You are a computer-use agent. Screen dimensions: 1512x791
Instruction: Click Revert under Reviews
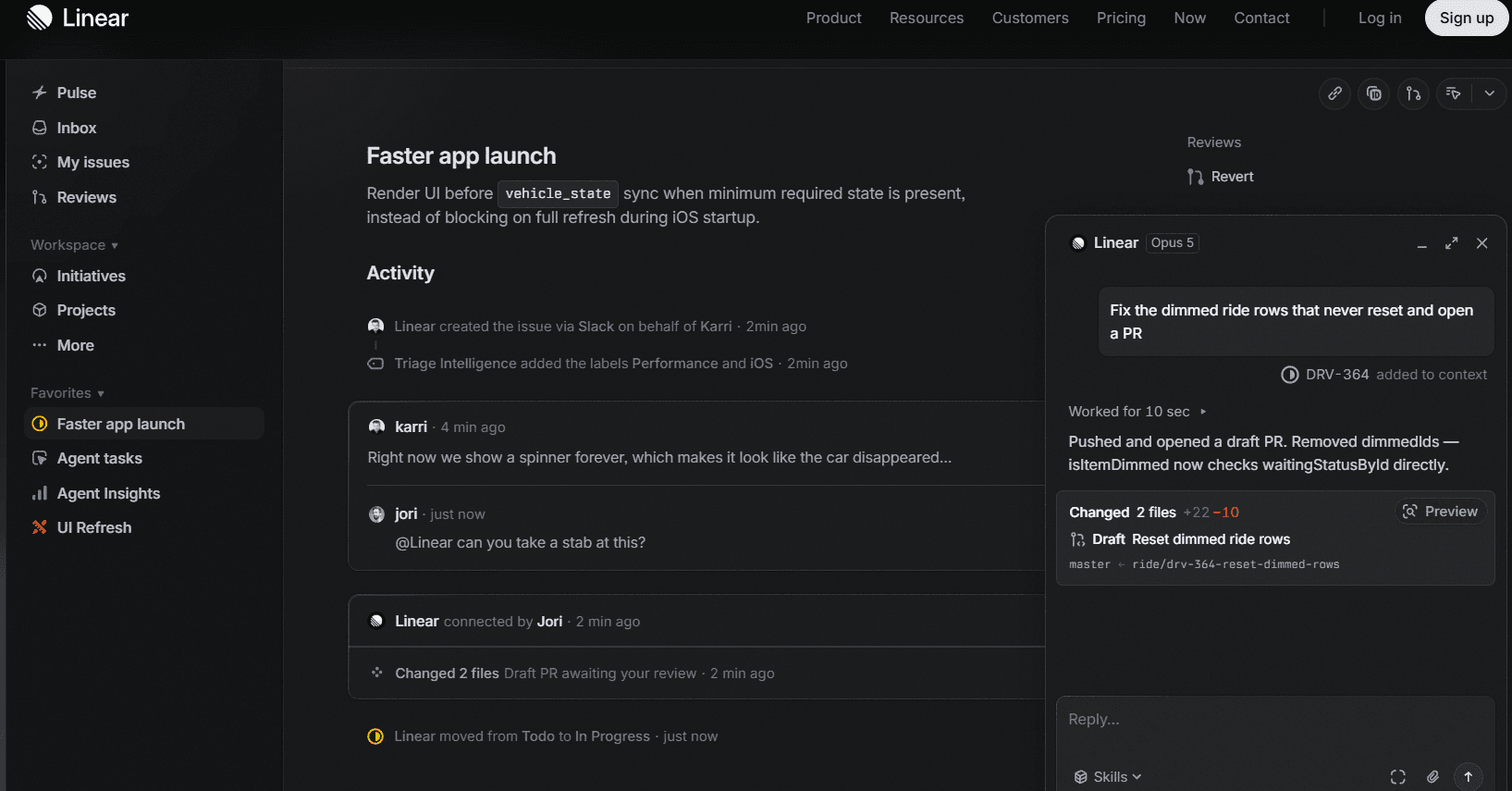(1222, 177)
